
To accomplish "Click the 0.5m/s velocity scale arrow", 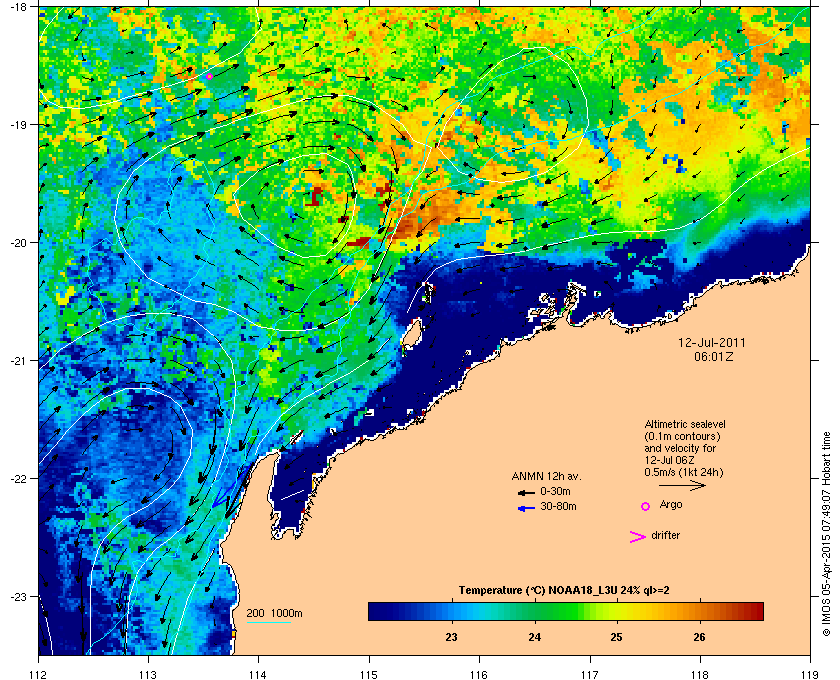I will point(682,485).
